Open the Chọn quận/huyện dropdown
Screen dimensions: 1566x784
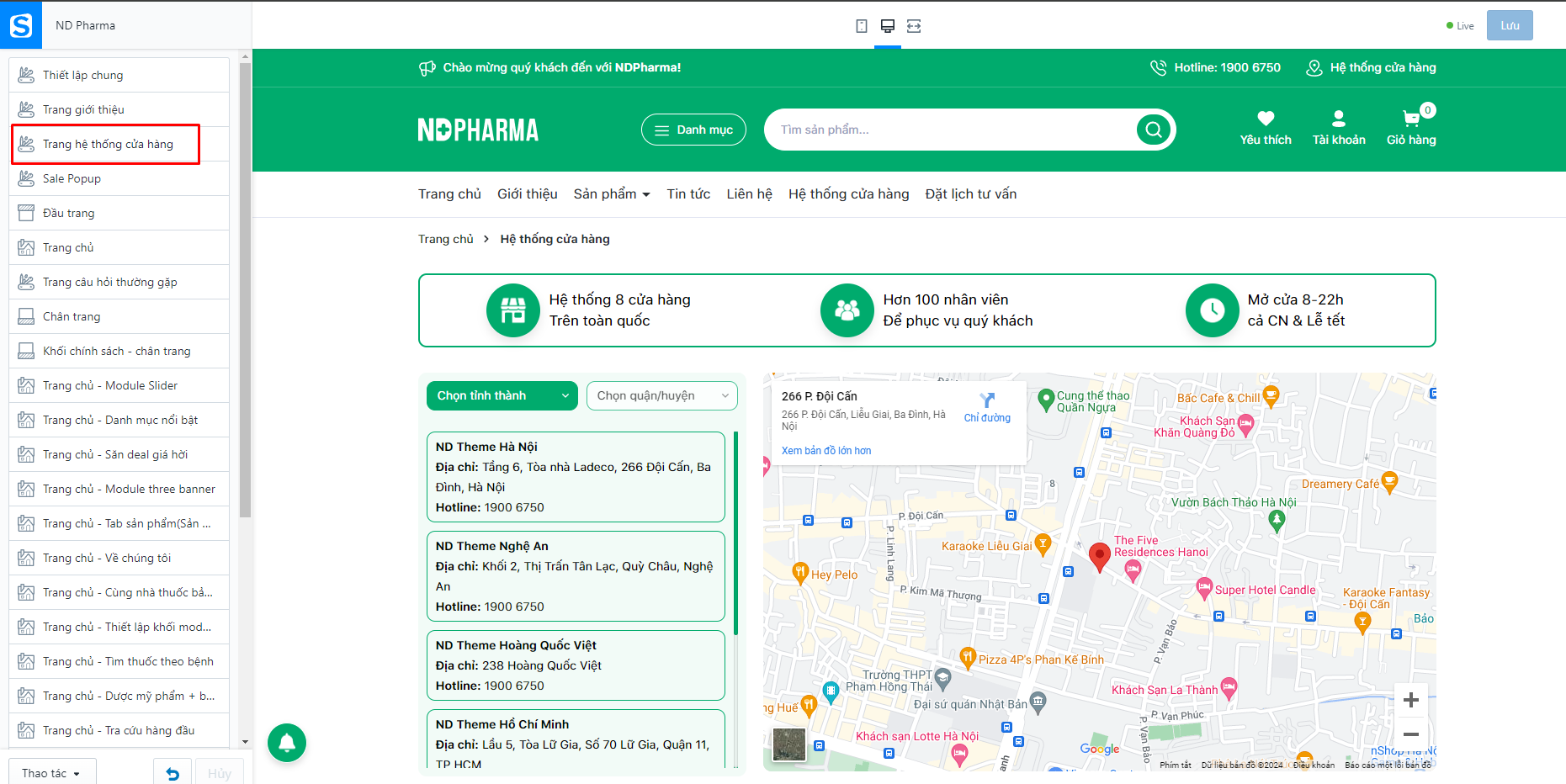pos(662,396)
